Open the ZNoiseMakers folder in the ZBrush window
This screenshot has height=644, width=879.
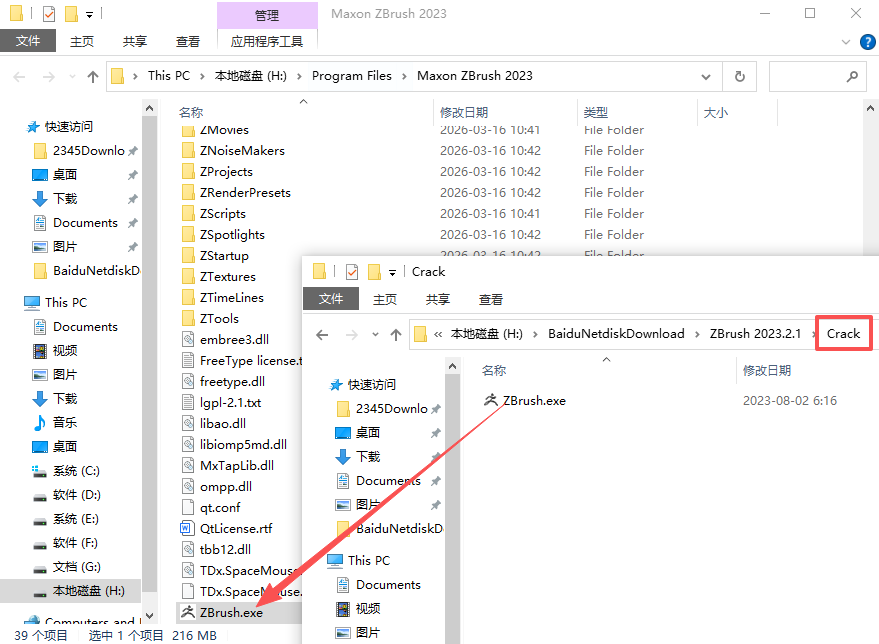242,151
